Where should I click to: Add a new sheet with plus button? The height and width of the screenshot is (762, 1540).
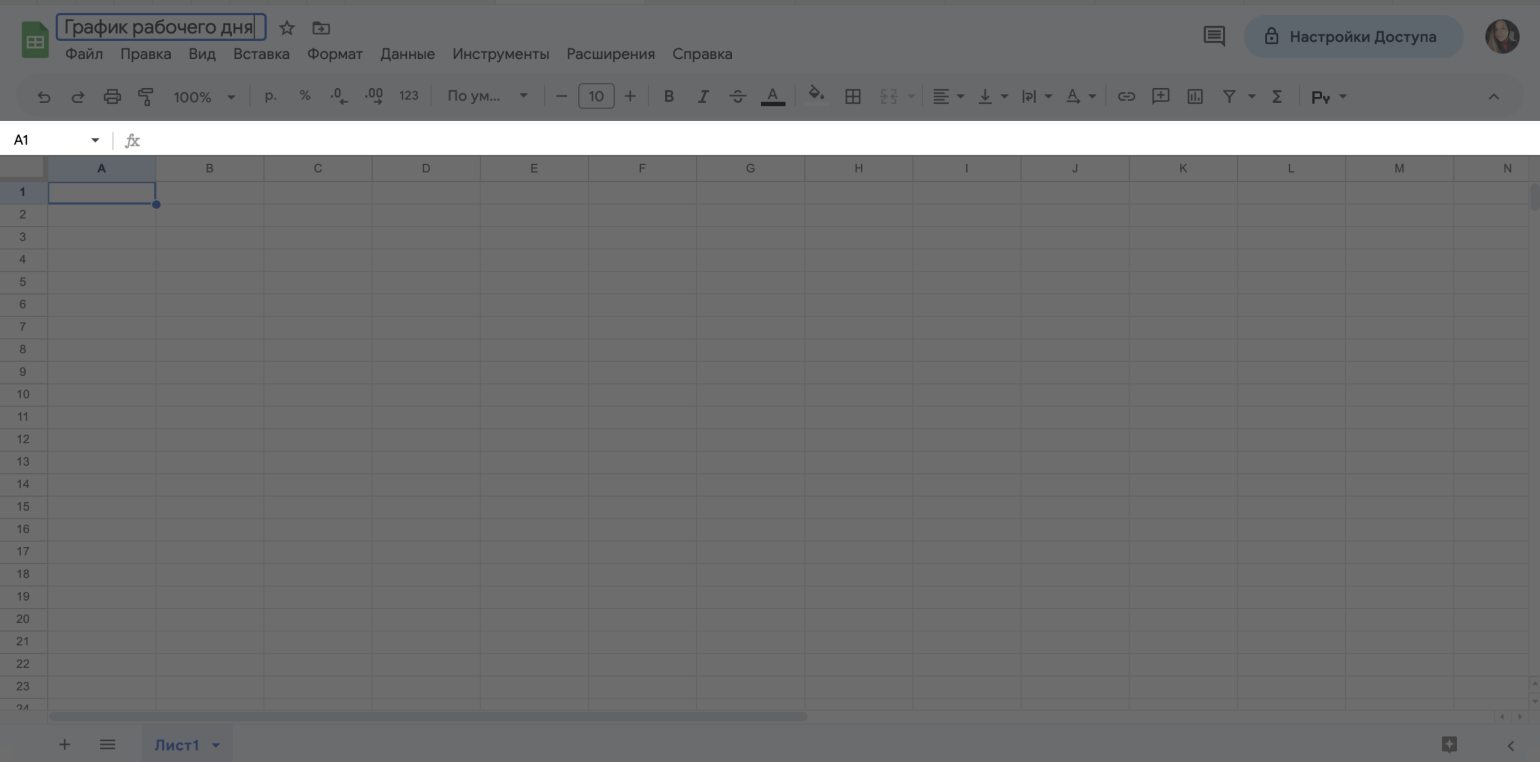(65, 745)
